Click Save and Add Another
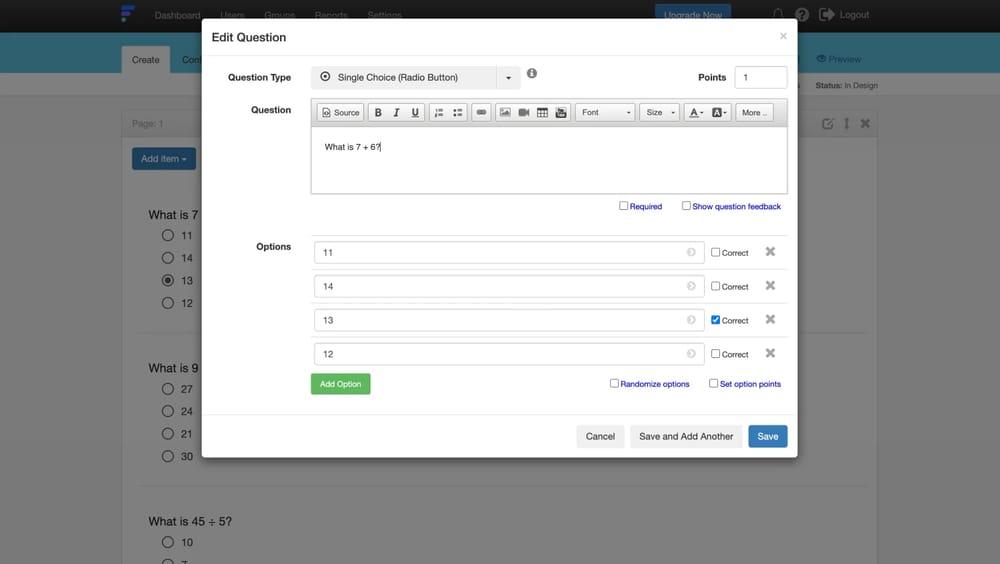The width and height of the screenshot is (1000, 564). [686, 436]
